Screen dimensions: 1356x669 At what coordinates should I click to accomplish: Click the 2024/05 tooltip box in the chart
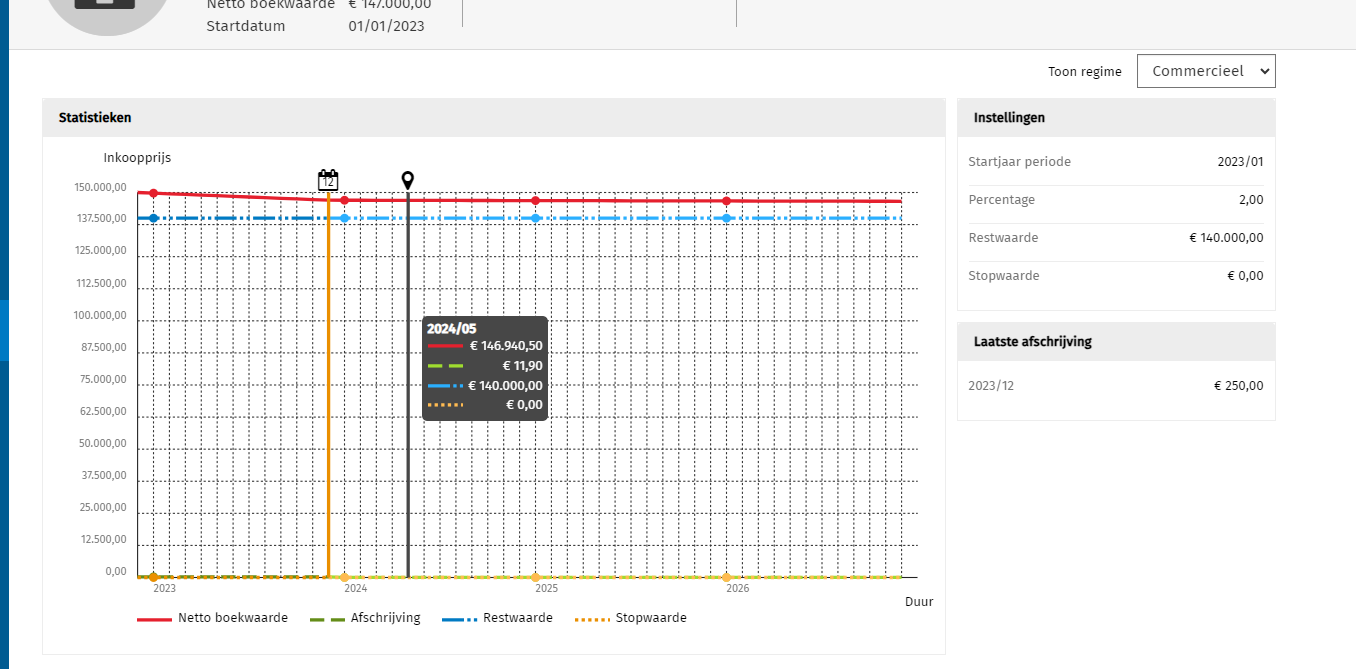click(x=485, y=368)
